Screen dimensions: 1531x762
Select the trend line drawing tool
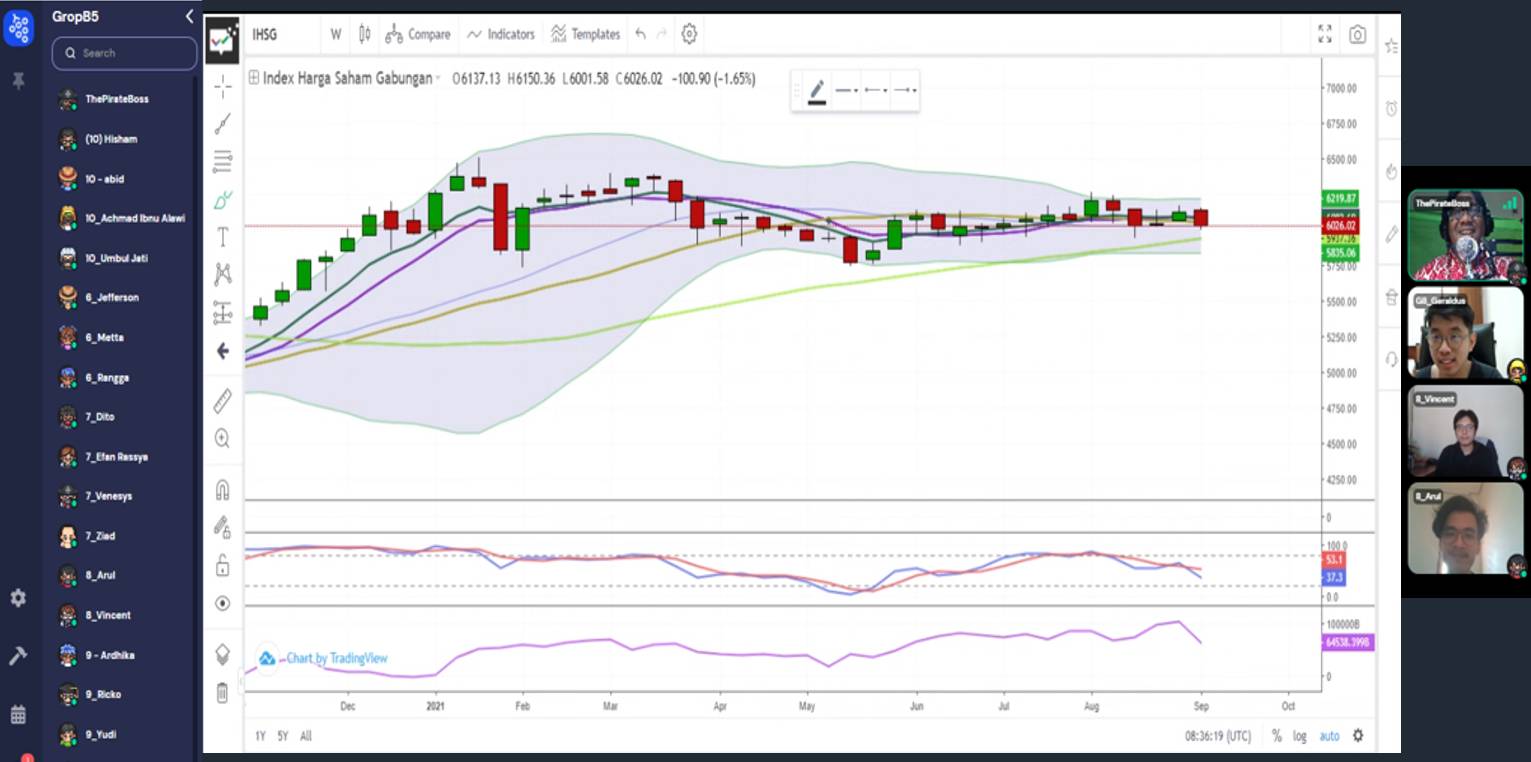[x=222, y=124]
